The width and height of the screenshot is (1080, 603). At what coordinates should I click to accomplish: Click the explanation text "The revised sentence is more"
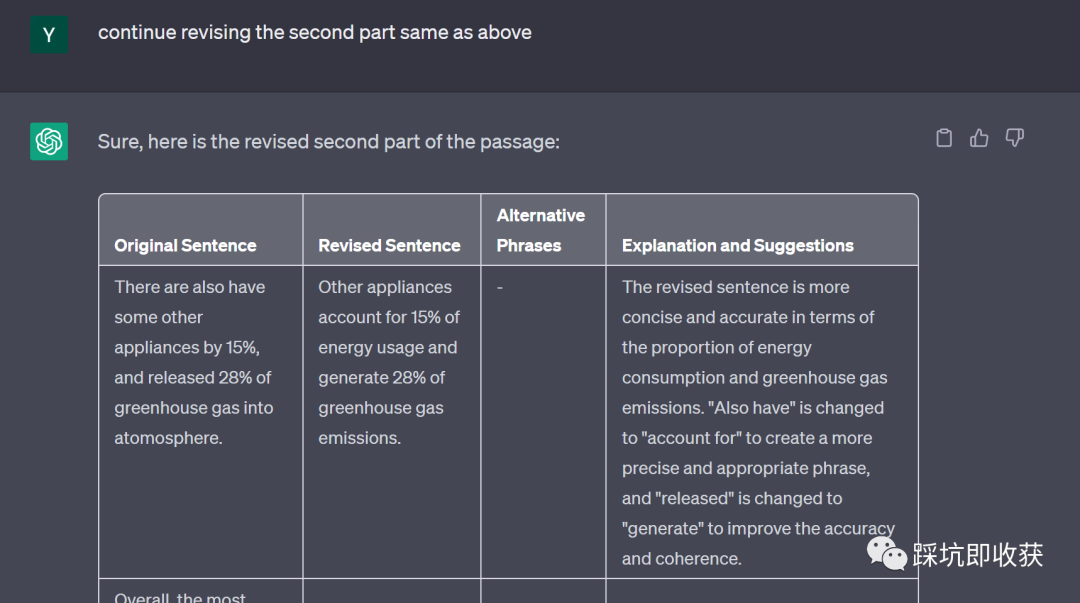(735, 287)
